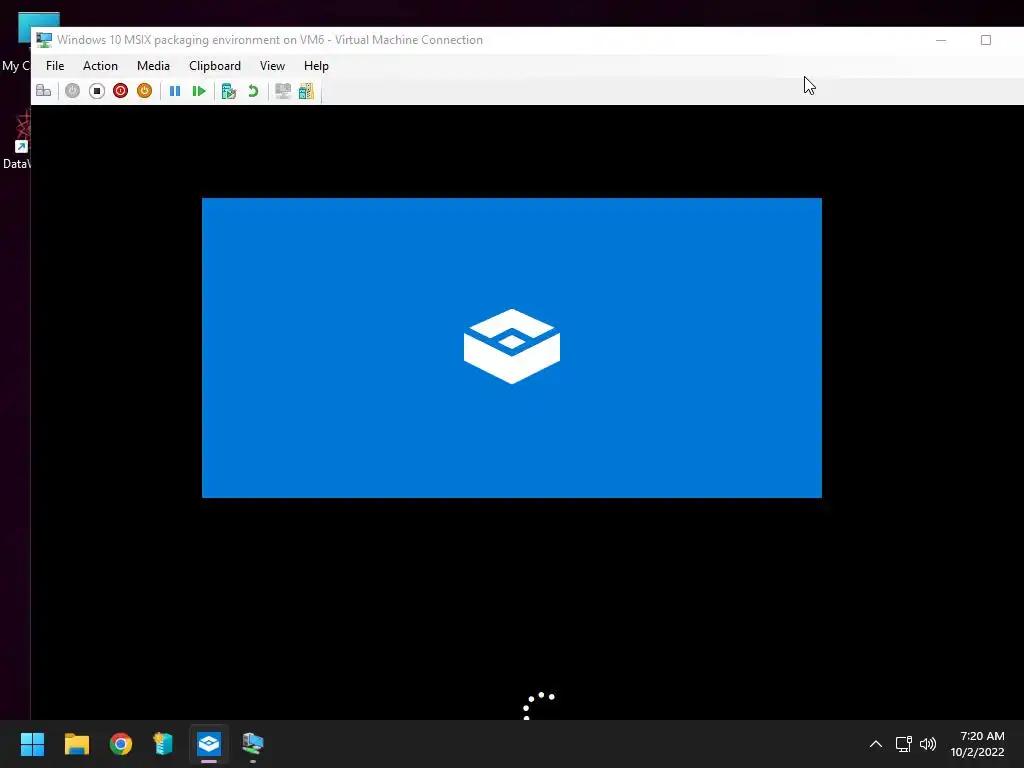Click the Windows Sandbox logo in the VM screen
This screenshot has width=1024, height=768.
tap(512, 346)
